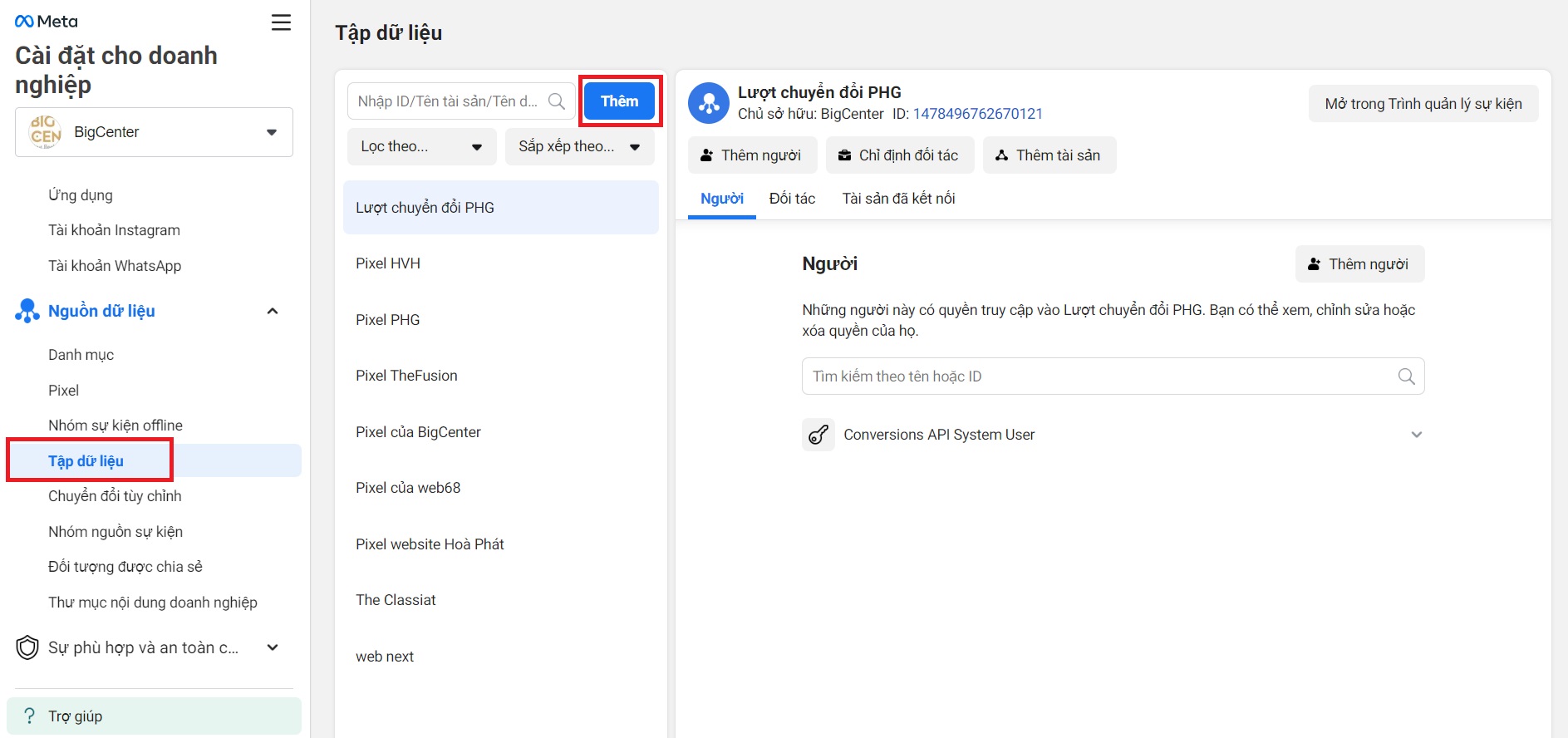This screenshot has width=1568, height=738.
Task: Open BigCenter business account dropdown
Action: tap(154, 132)
